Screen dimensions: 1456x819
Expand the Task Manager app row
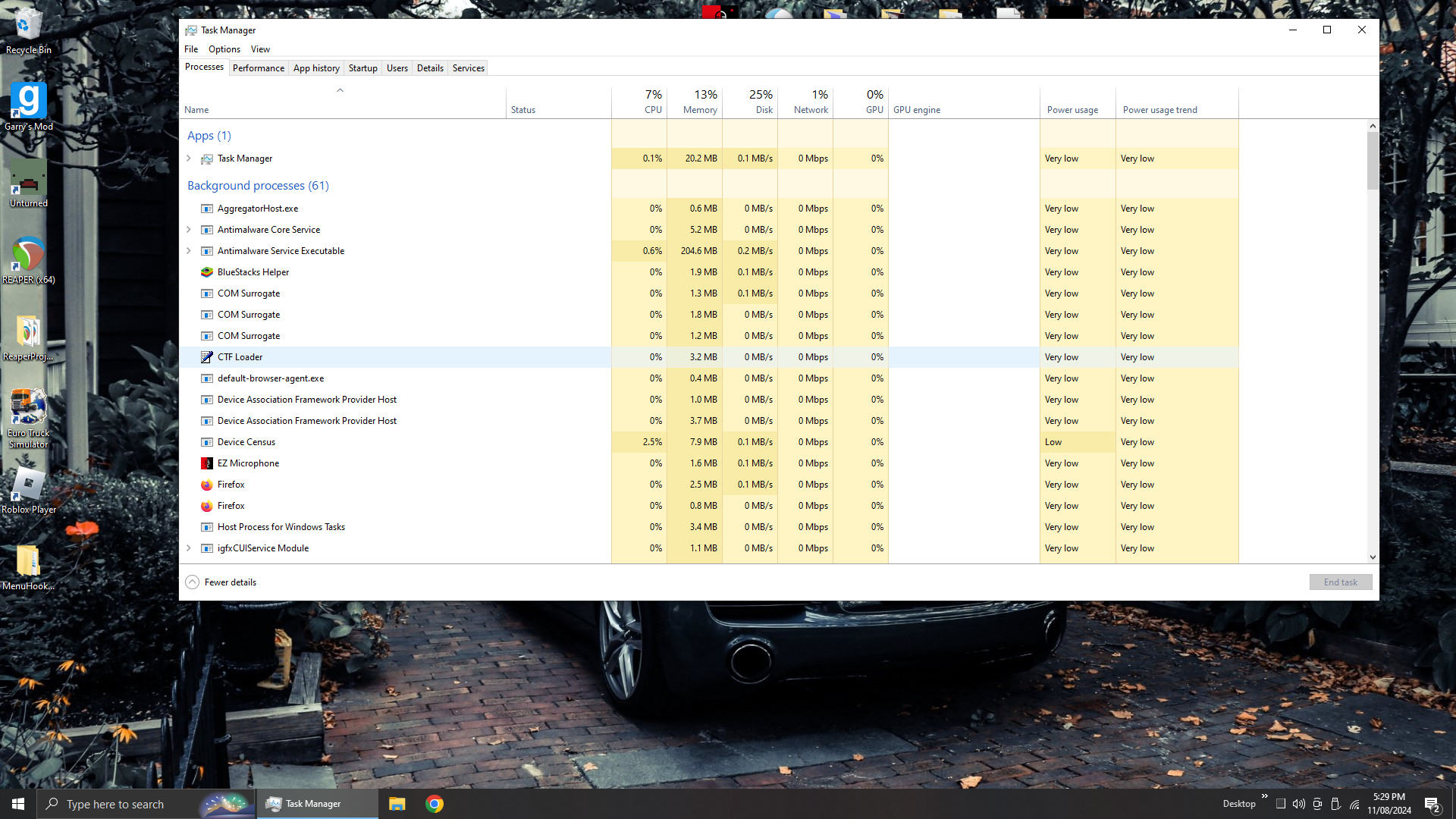click(x=189, y=158)
